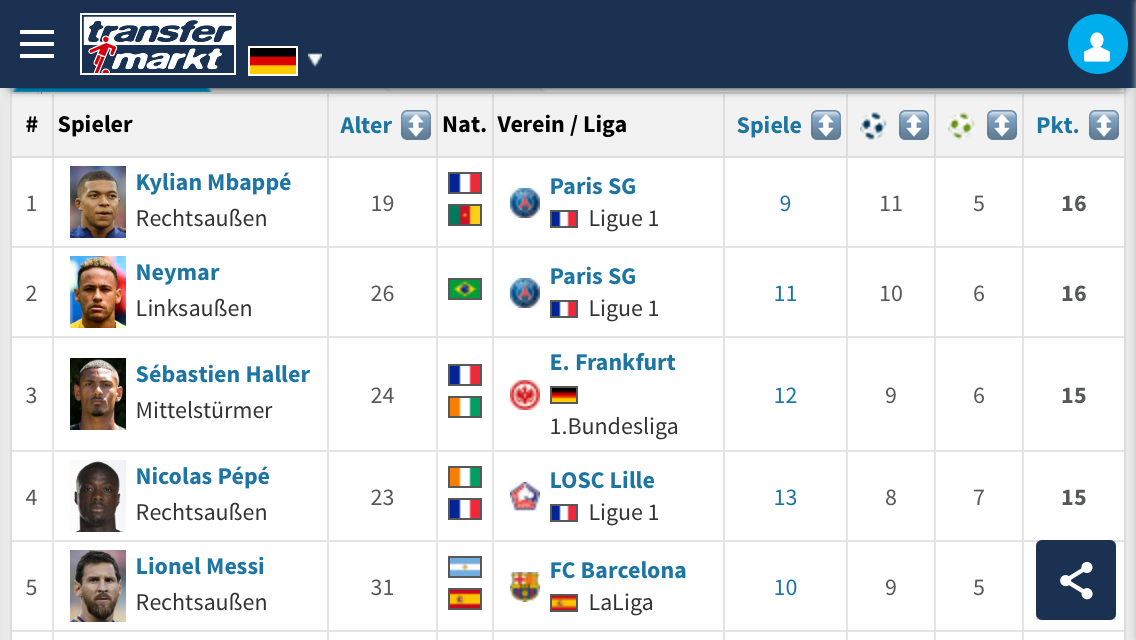Image resolution: width=1136 pixels, height=640 pixels.
Task: Open the hamburger navigation menu
Action: click(x=37, y=44)
